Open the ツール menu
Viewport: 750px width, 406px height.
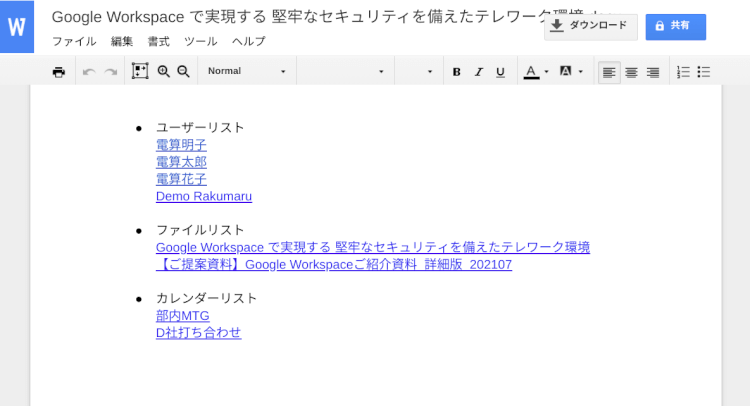coord(201,42)
